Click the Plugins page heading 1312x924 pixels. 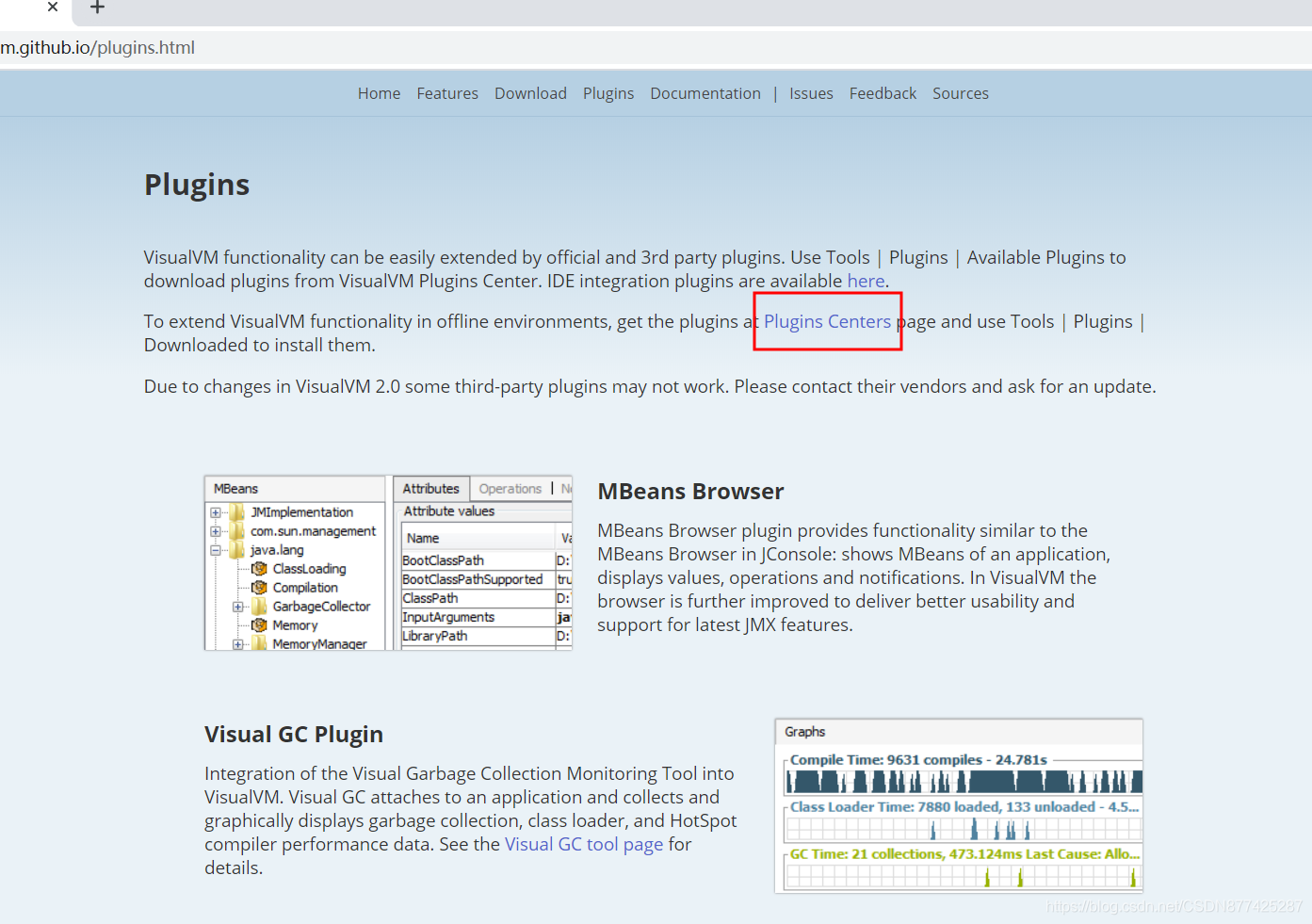(197, 185)
